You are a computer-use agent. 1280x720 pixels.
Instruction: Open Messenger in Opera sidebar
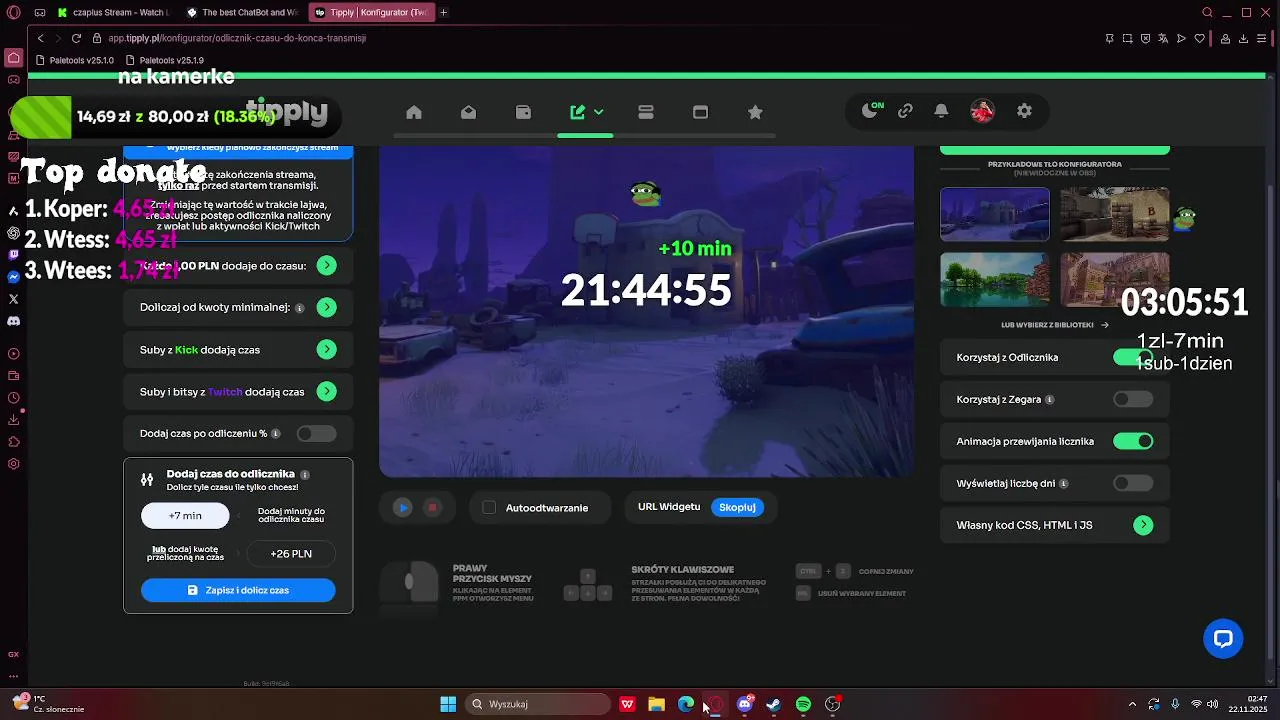(14, 277)
